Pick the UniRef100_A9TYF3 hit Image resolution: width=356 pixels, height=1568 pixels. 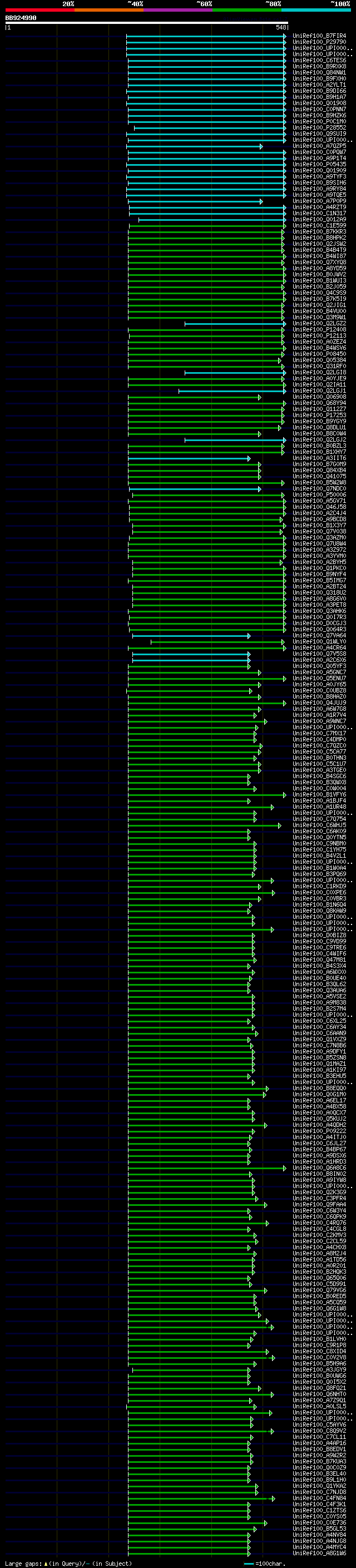[319, 176]
